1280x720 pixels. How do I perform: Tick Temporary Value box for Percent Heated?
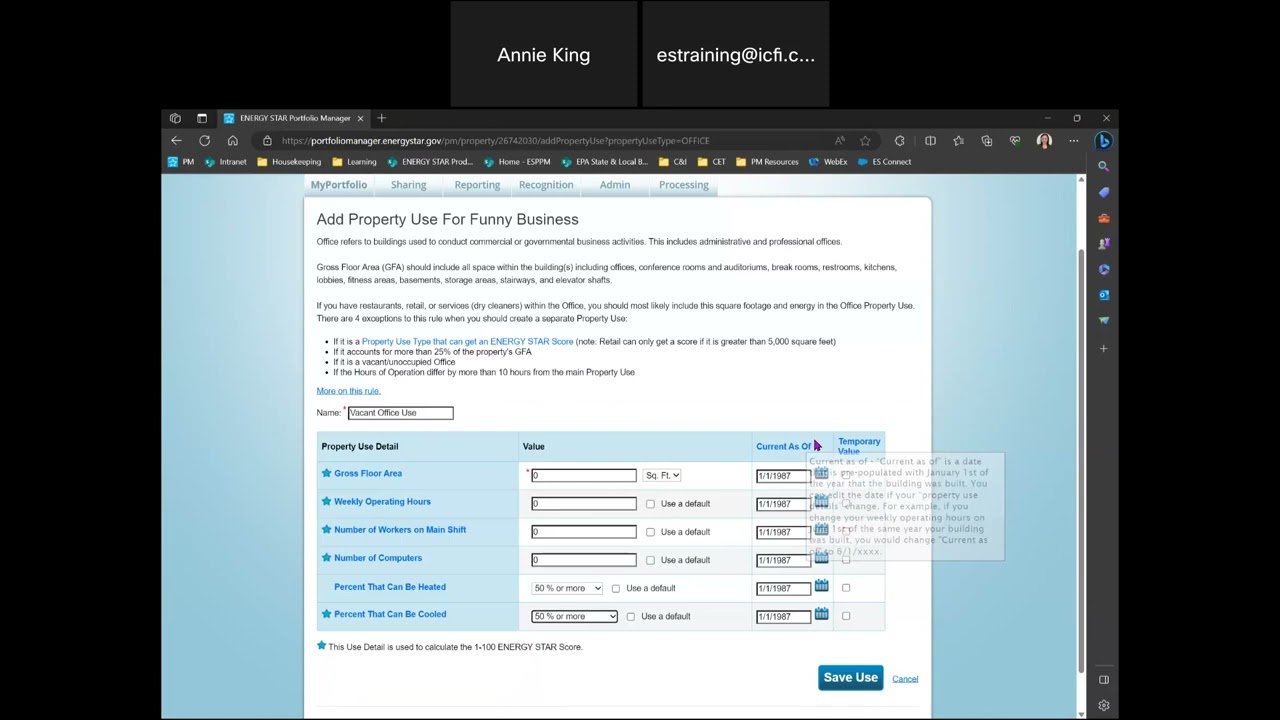(x=846, y=588)
